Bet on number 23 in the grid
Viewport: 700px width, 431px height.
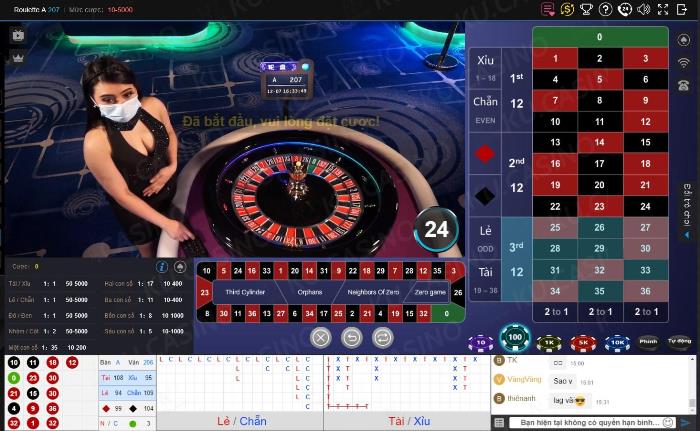click(x=600, y=206)
